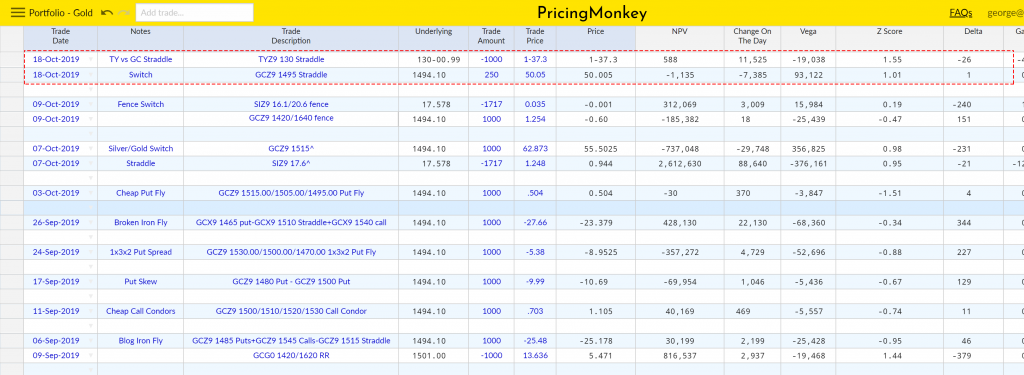Click the Broken Iron Fly note cell
Viewport: 1024px width, 375px height.
(141, 223)
